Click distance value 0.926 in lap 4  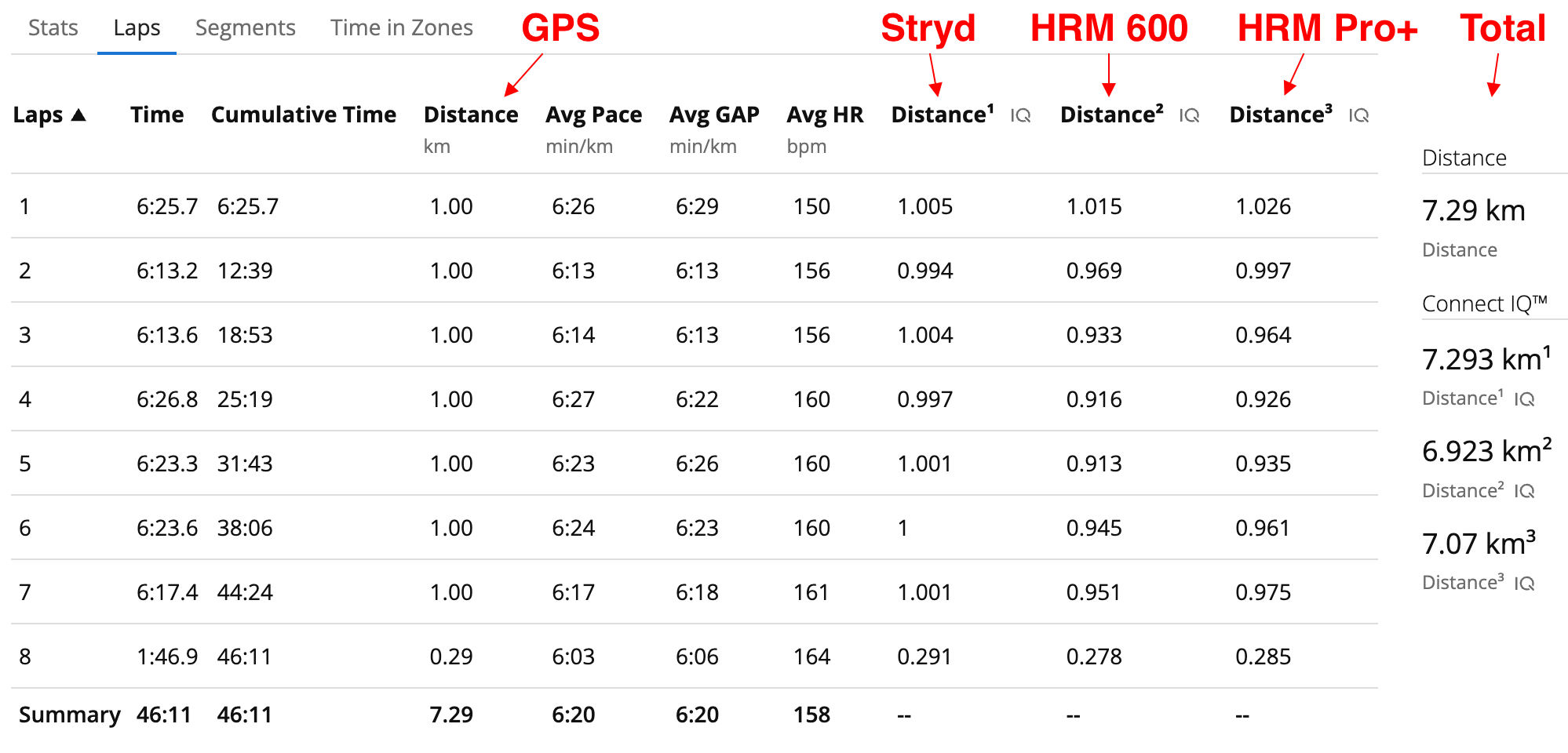coord(1264,399)
